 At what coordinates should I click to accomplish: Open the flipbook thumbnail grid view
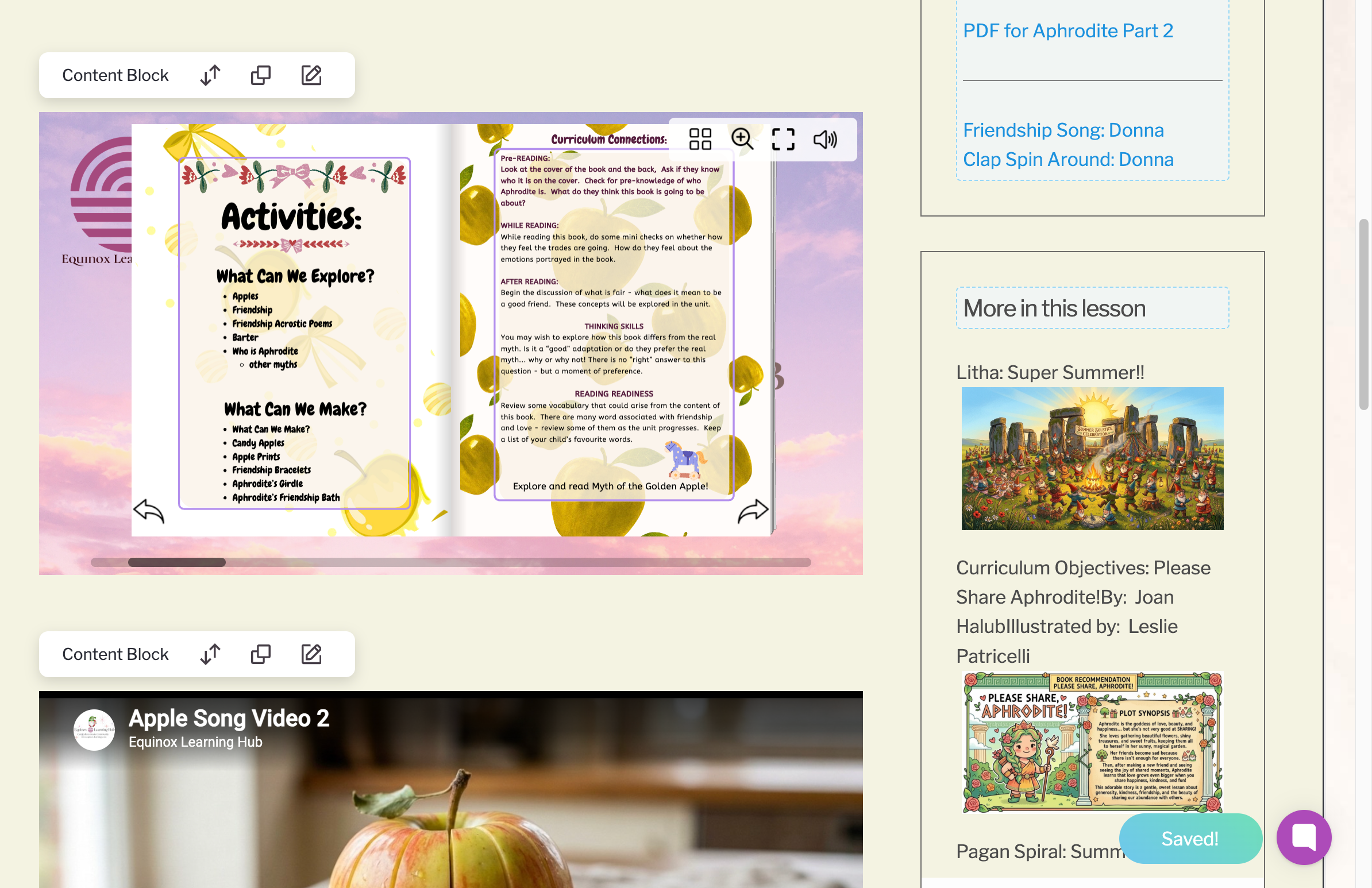700,140
